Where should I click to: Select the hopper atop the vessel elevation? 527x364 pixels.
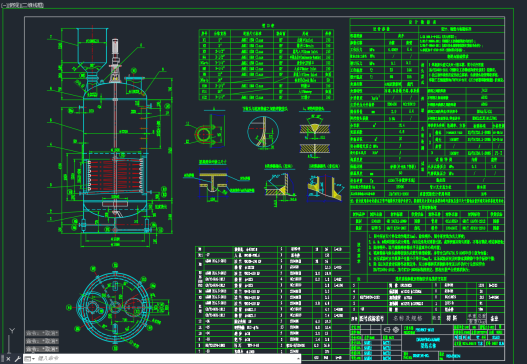(92, 50)
